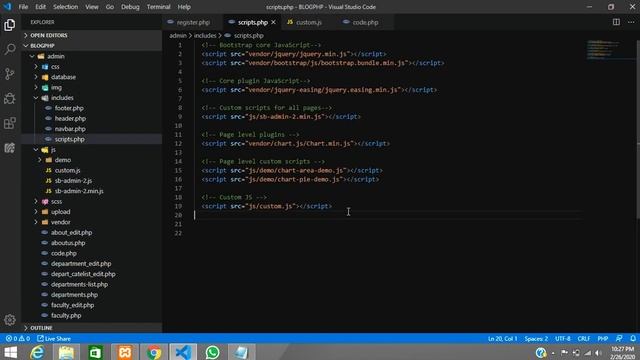
Task: Open the notifications bell in status bar
Action: (x=633, y=339)
